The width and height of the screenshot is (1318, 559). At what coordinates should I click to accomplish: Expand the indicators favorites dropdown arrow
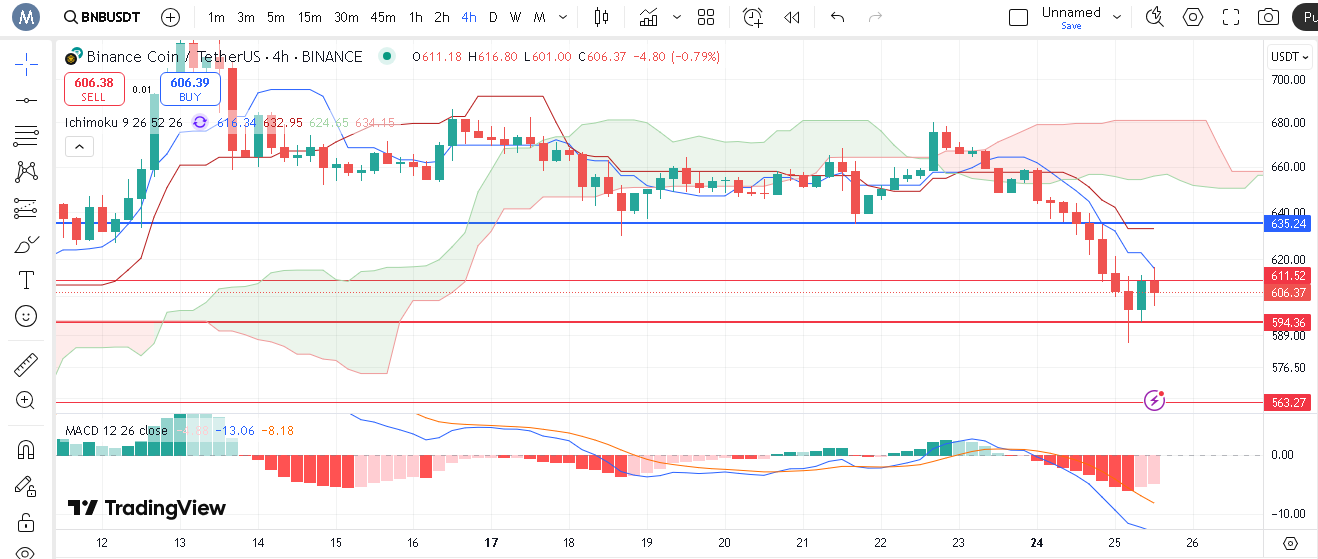point(677,17)
